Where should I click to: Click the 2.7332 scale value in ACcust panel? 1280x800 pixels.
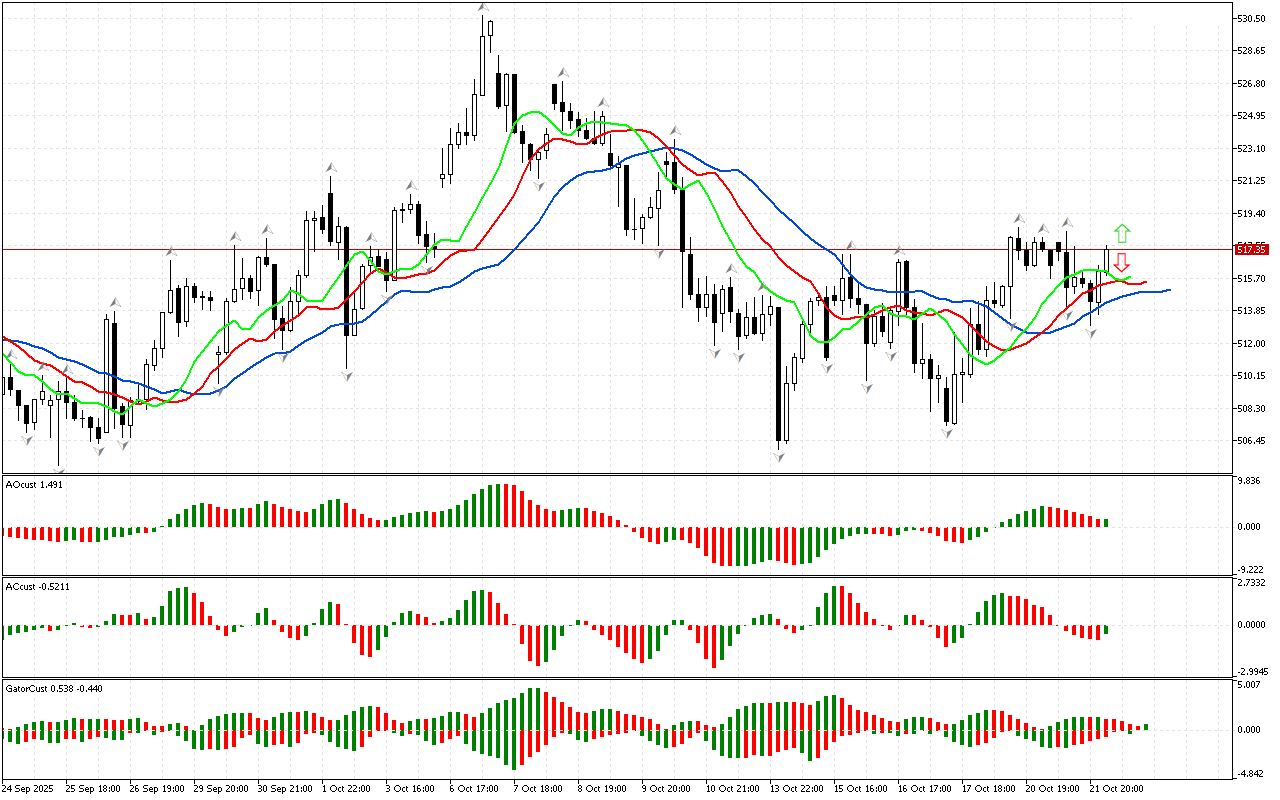1252,581
